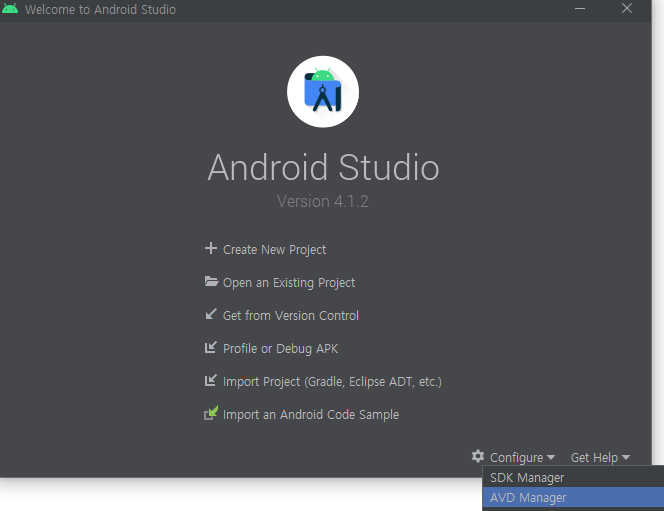Image resolution: width=664 pixels, height=511 pixels.
Task: Choose Profile or Debug APK
Action: tap(280, 349)
